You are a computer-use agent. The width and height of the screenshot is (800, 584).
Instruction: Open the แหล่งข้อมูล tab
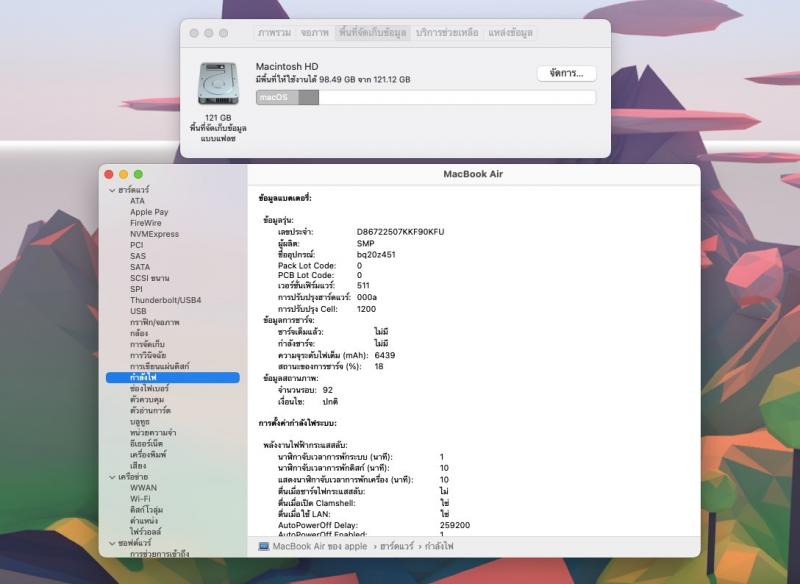(x=510, y=33)
